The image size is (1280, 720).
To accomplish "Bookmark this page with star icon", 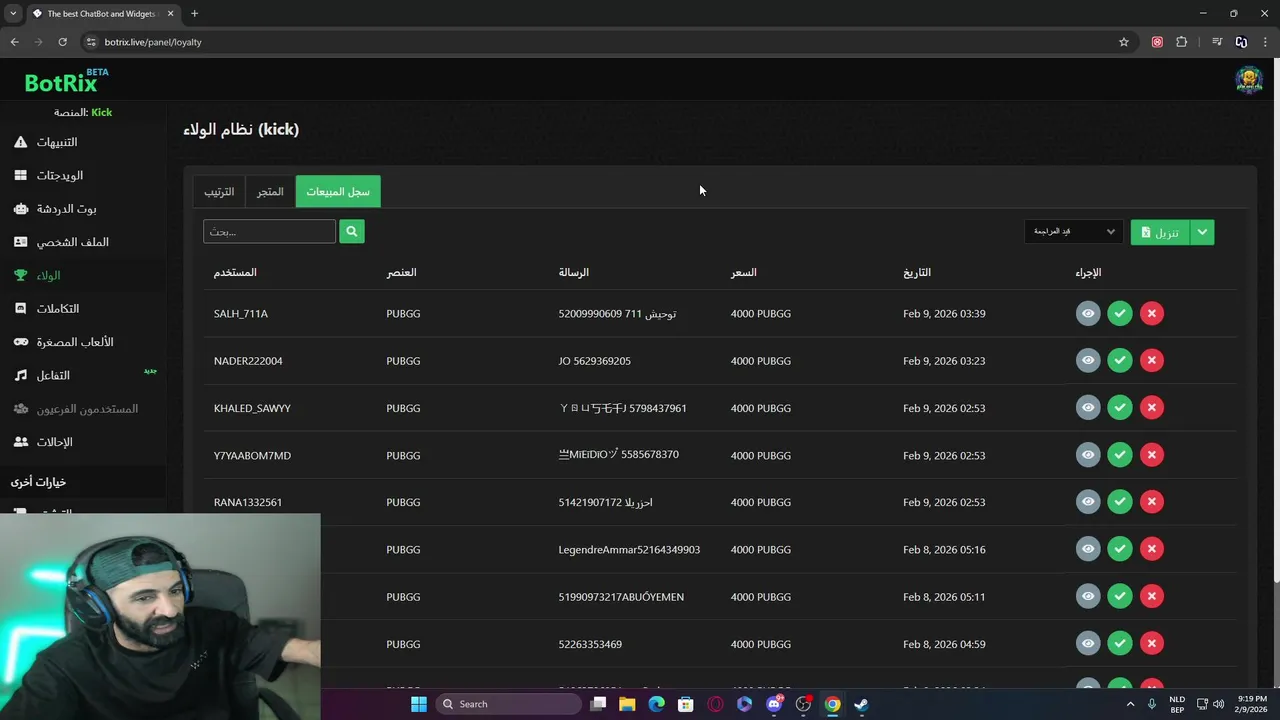I will pyautogui.click(x=1124, y=42).
